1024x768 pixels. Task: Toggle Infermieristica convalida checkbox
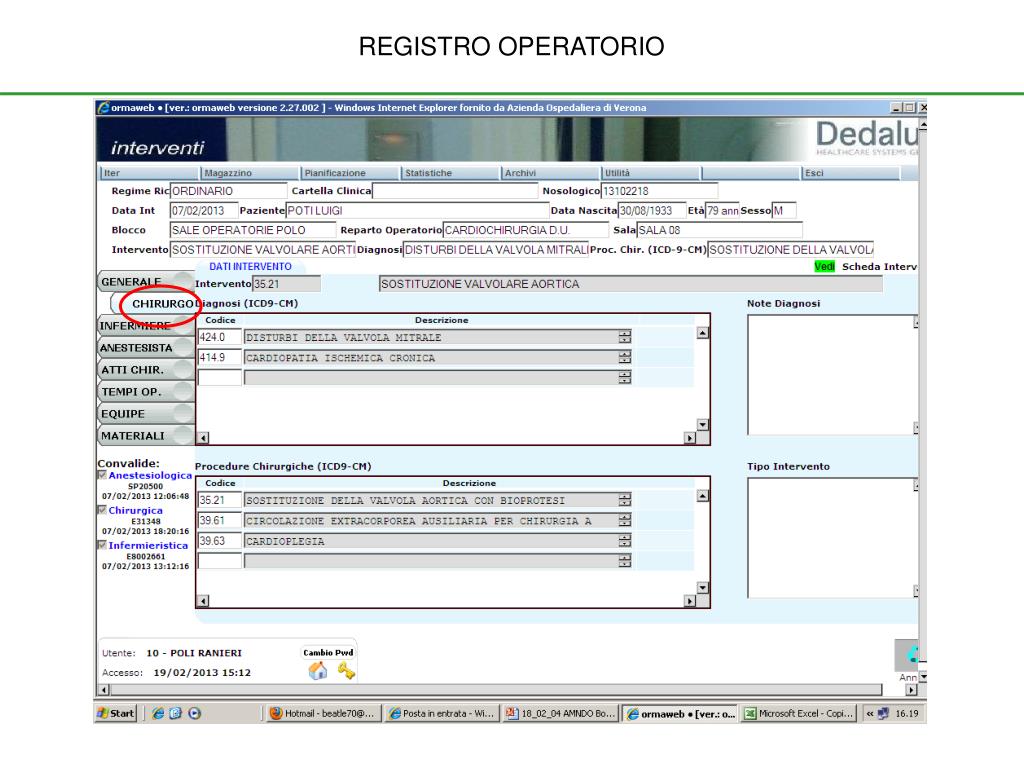tap(102, 545)
